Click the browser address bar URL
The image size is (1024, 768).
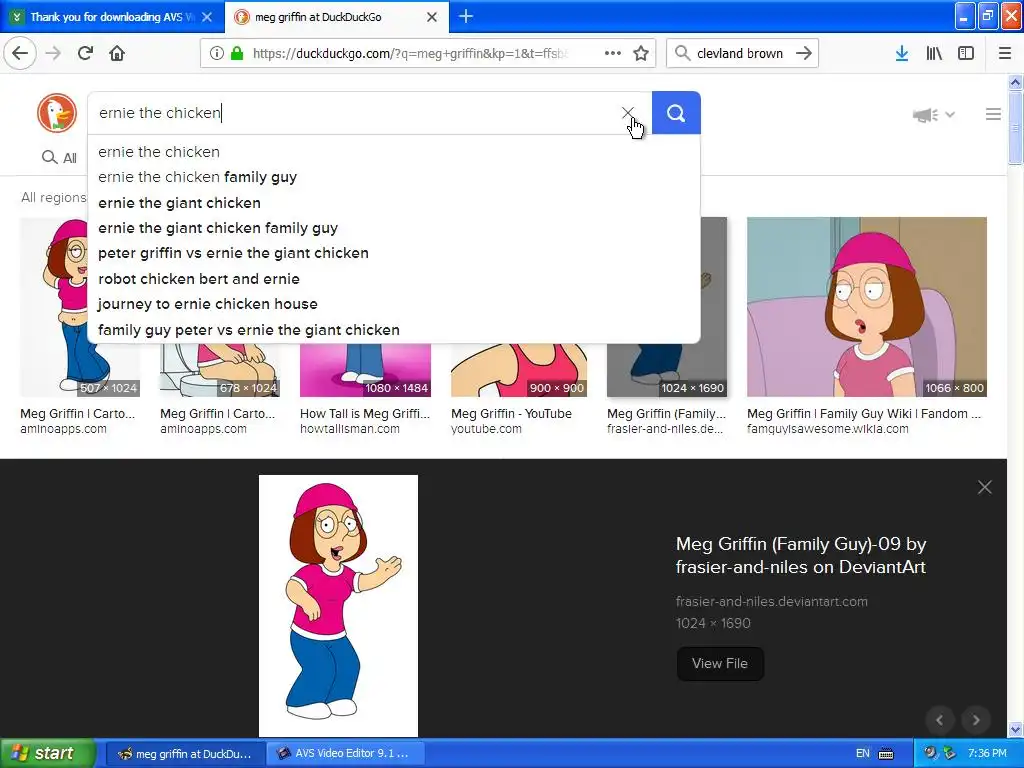[x=410, y=54]
